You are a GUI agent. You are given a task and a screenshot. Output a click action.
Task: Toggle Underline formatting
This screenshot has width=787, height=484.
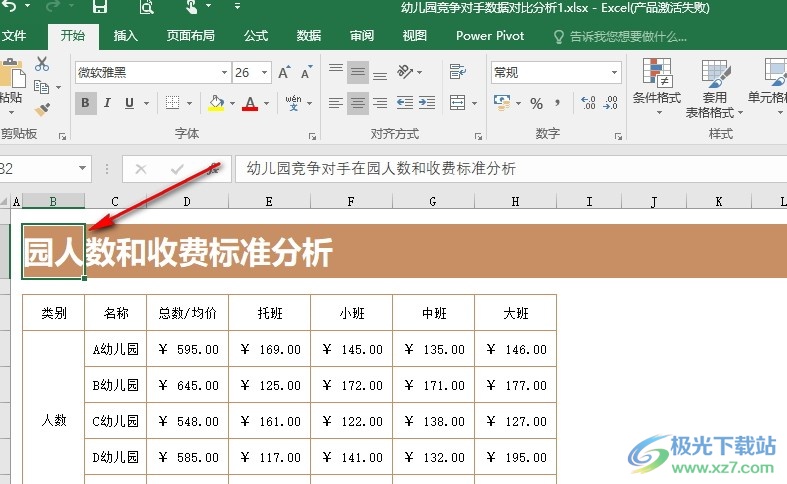(130, 103)
